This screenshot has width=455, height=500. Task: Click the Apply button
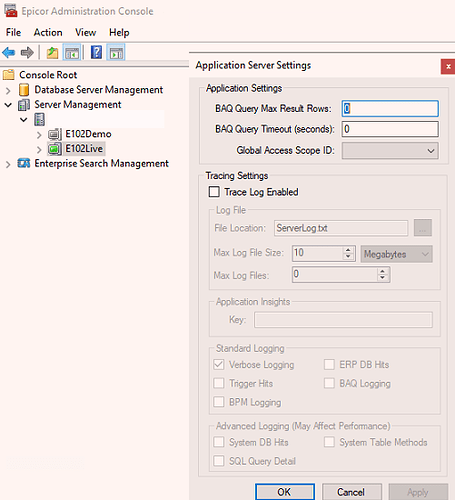[x=418, y=492]
